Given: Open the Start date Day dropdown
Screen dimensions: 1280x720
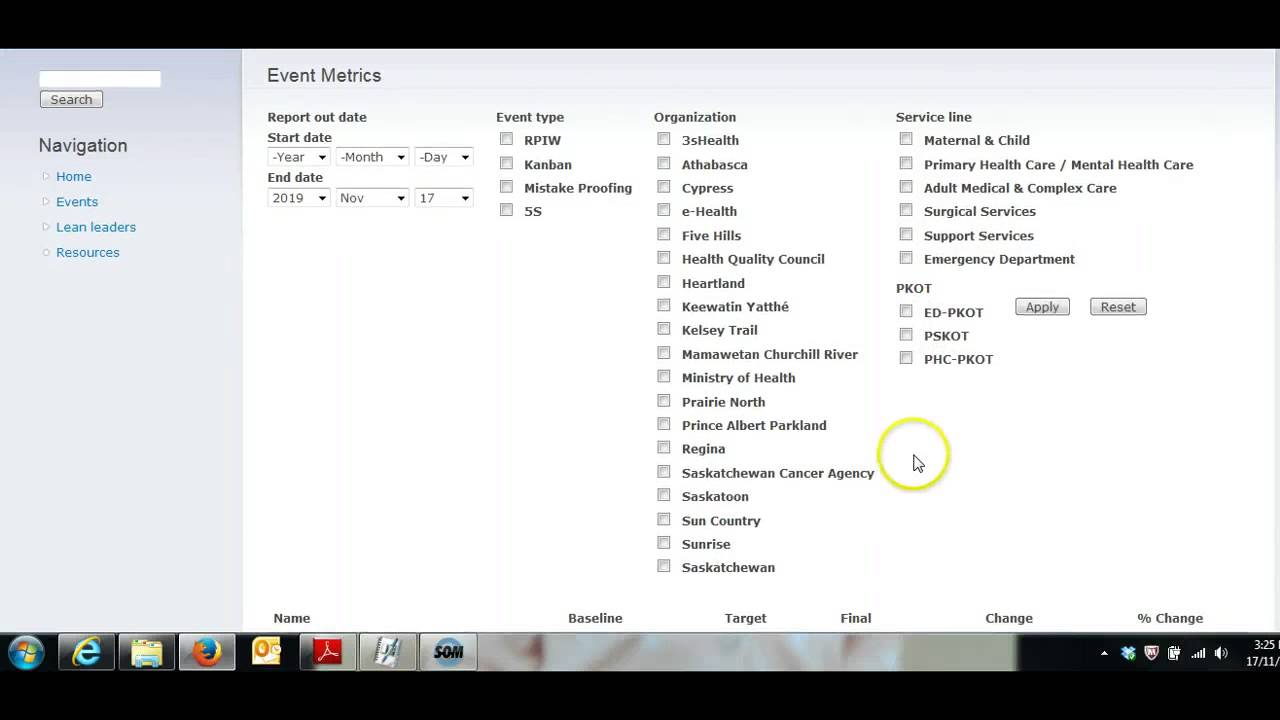Looking at the screenshot, I should point(444,157).
